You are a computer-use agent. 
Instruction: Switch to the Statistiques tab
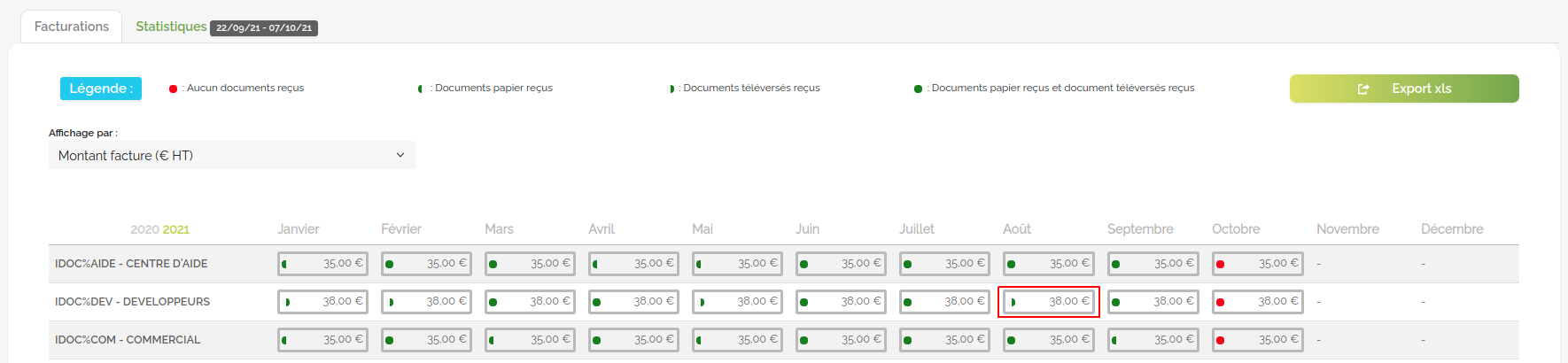(171, 27)
